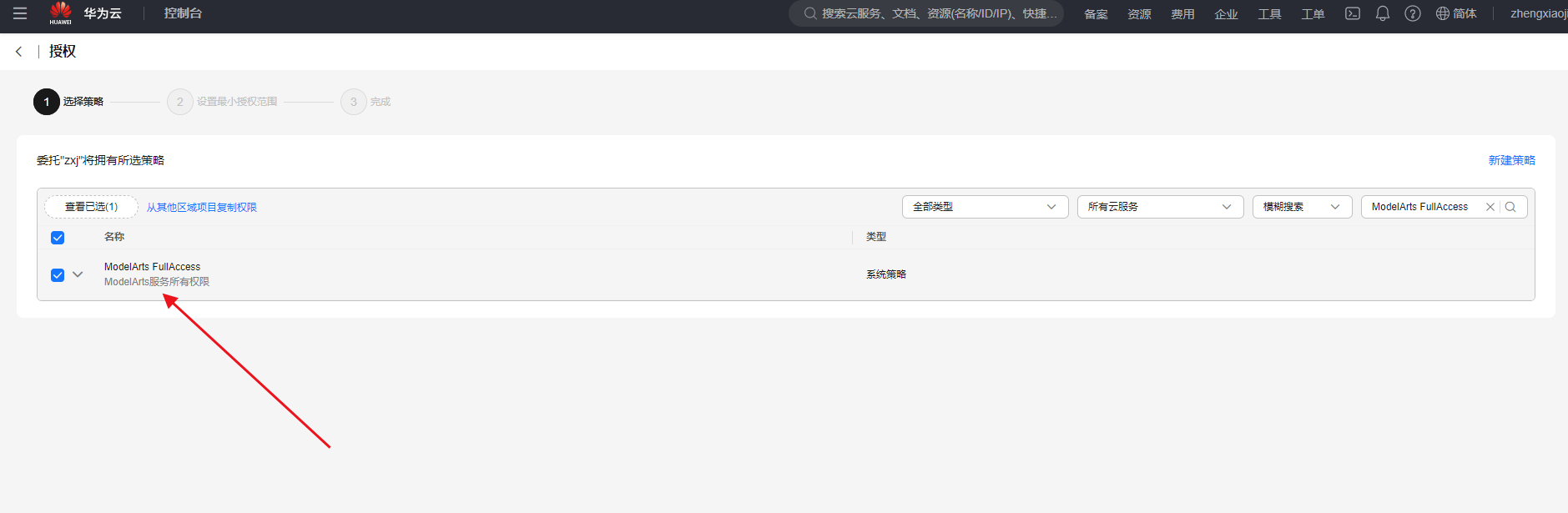Click the search magnifier in top bar
The image size is (1568, 513).
(x=809, y=13)
